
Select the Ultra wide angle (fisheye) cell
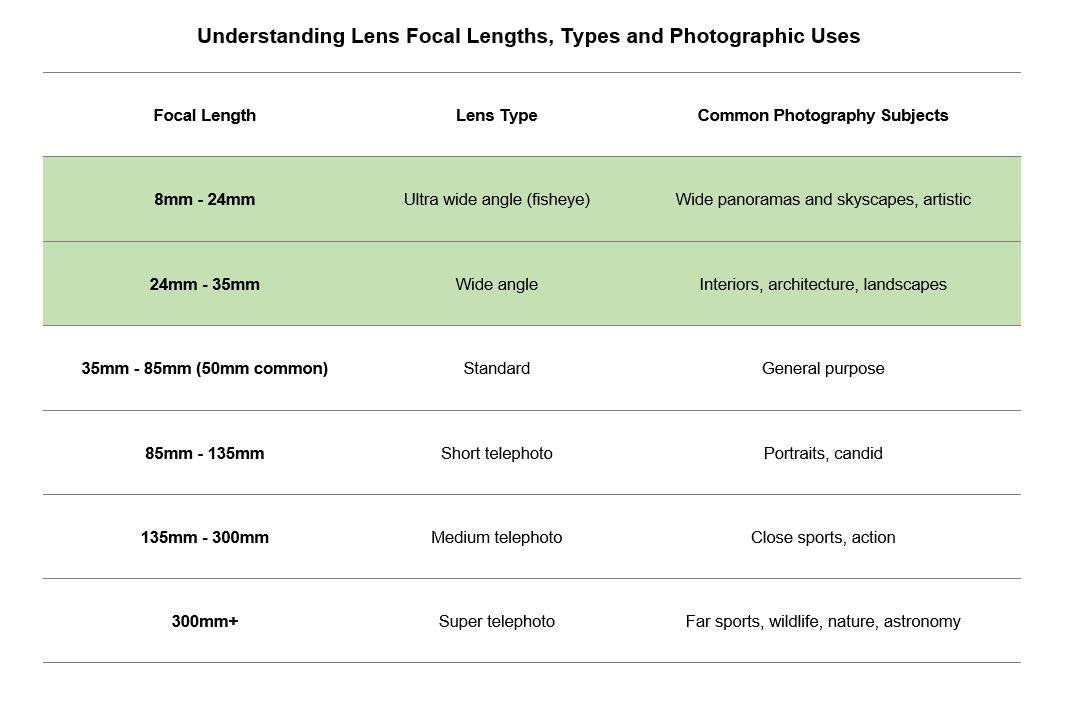(496, 199)
